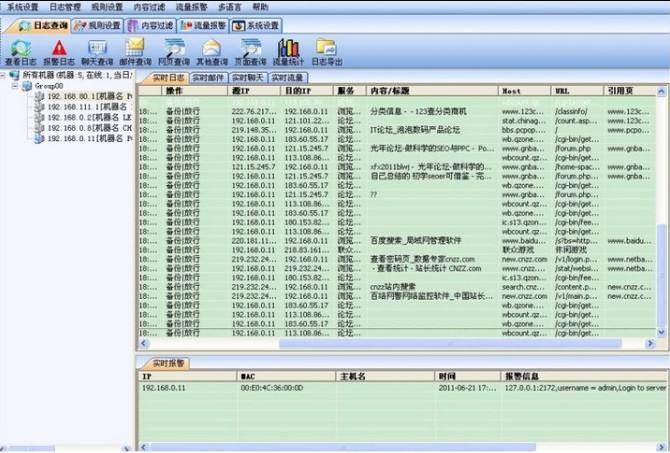
Task: Select the row titled cnzz站内搜索
Action: [397, 287]
